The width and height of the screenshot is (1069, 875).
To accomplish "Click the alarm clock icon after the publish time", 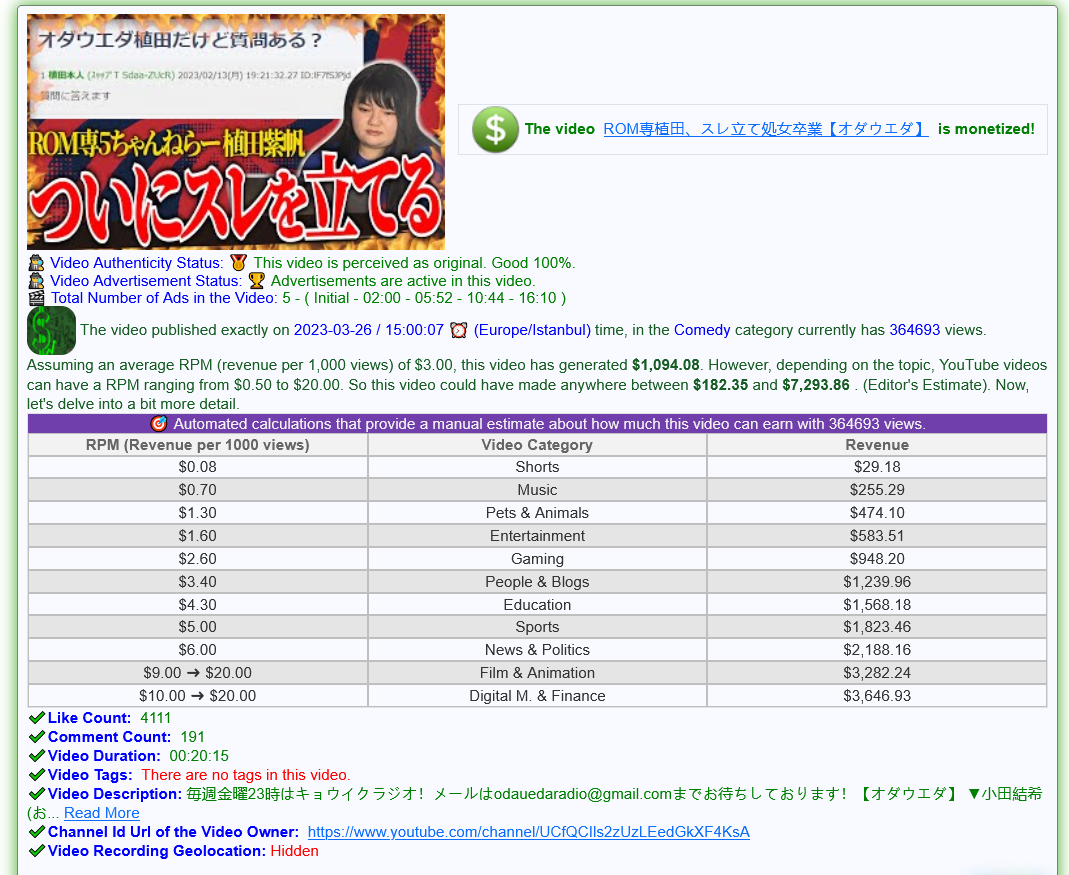I will (x=459, y=330).
